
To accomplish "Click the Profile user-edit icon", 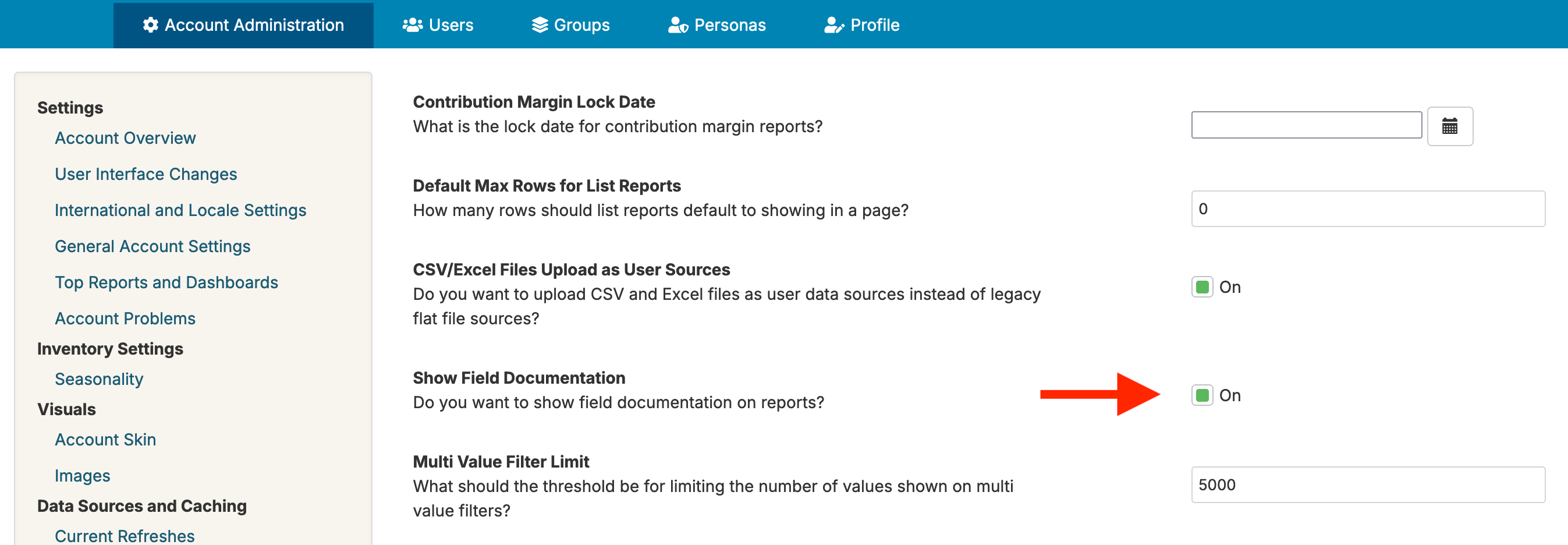I will (x=834, y=25).
